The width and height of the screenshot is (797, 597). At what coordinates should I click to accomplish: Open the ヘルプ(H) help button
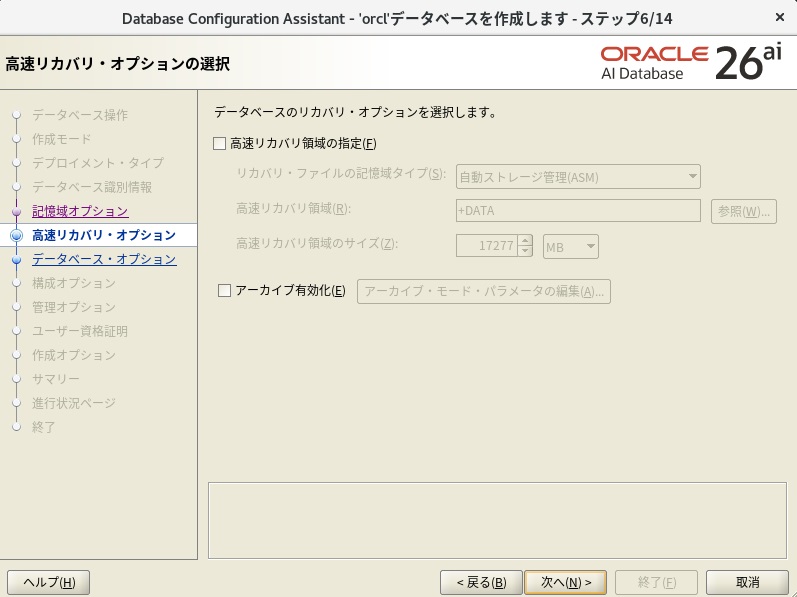pos(49,582)
